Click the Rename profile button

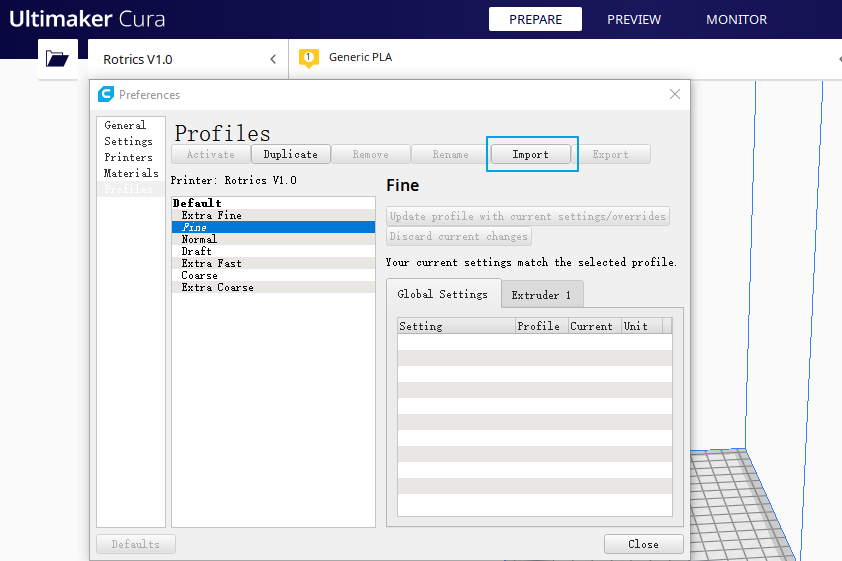(x=451, y=155)
